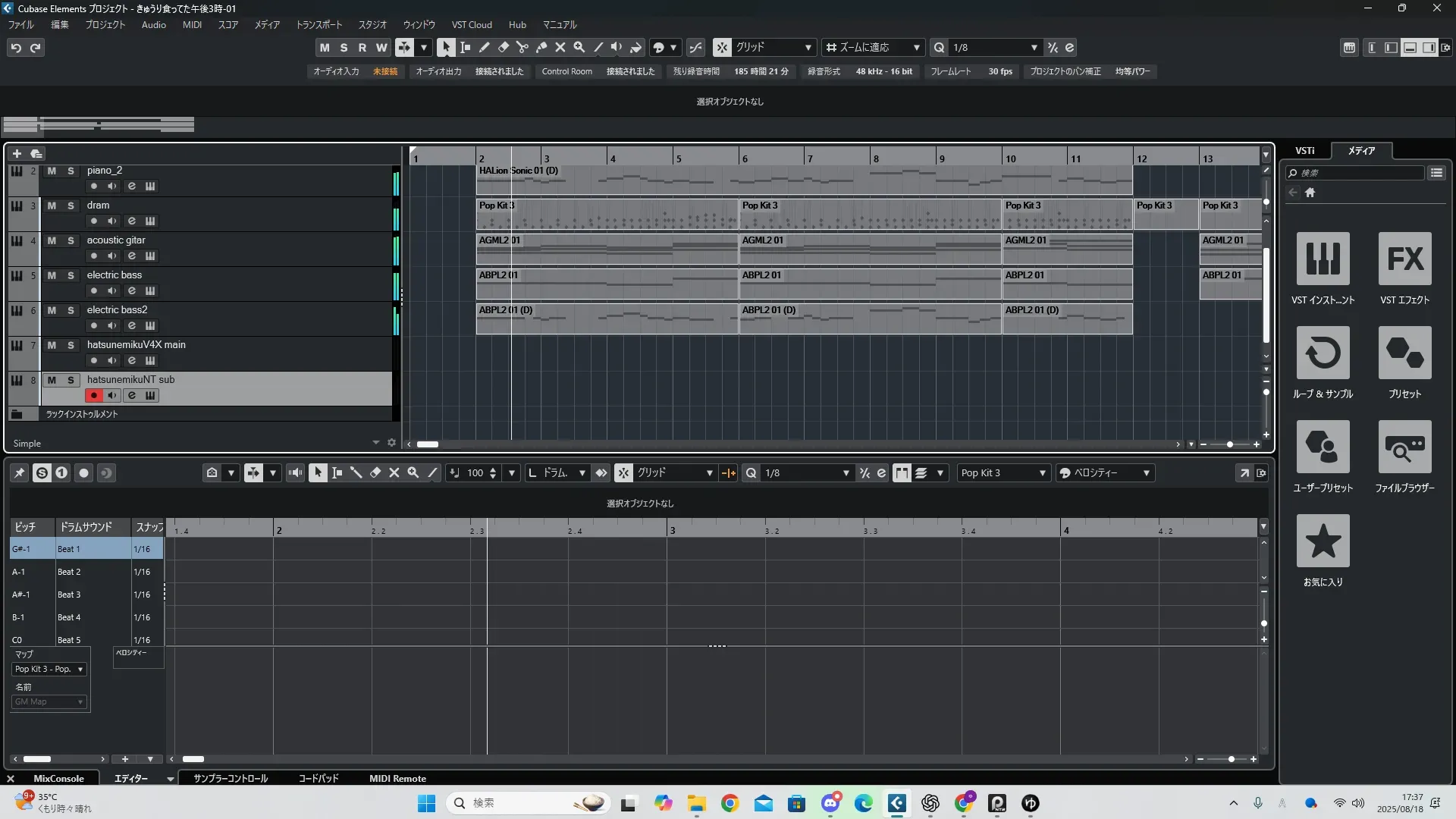Viewport: 1456px width, 819px height.
Task: Select the Draw pencil tool in main toolbar
Action: [x=485, y=47]
